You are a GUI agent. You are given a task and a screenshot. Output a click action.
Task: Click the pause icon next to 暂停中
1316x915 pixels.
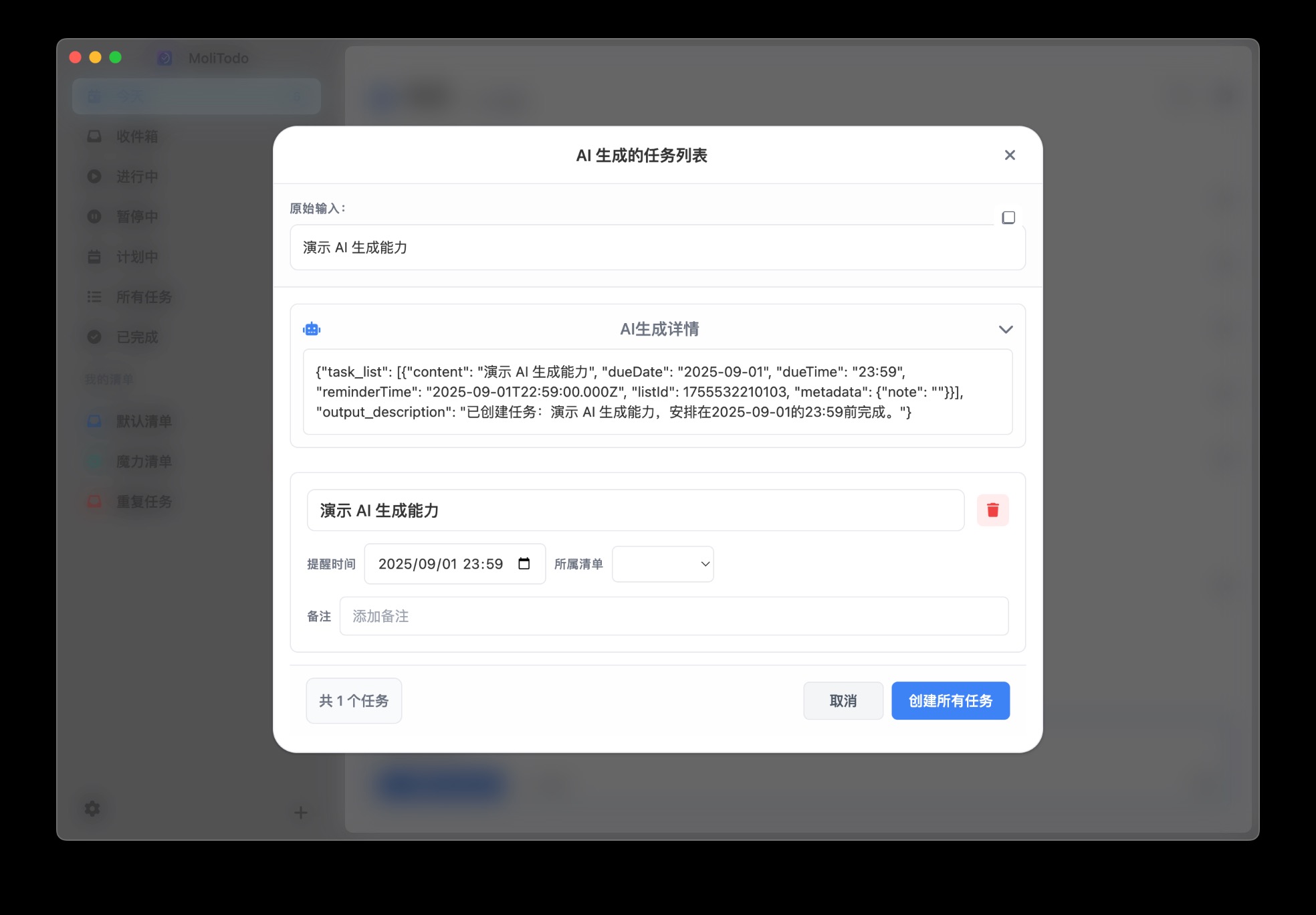pyautogui.click(x=94, y=217)
